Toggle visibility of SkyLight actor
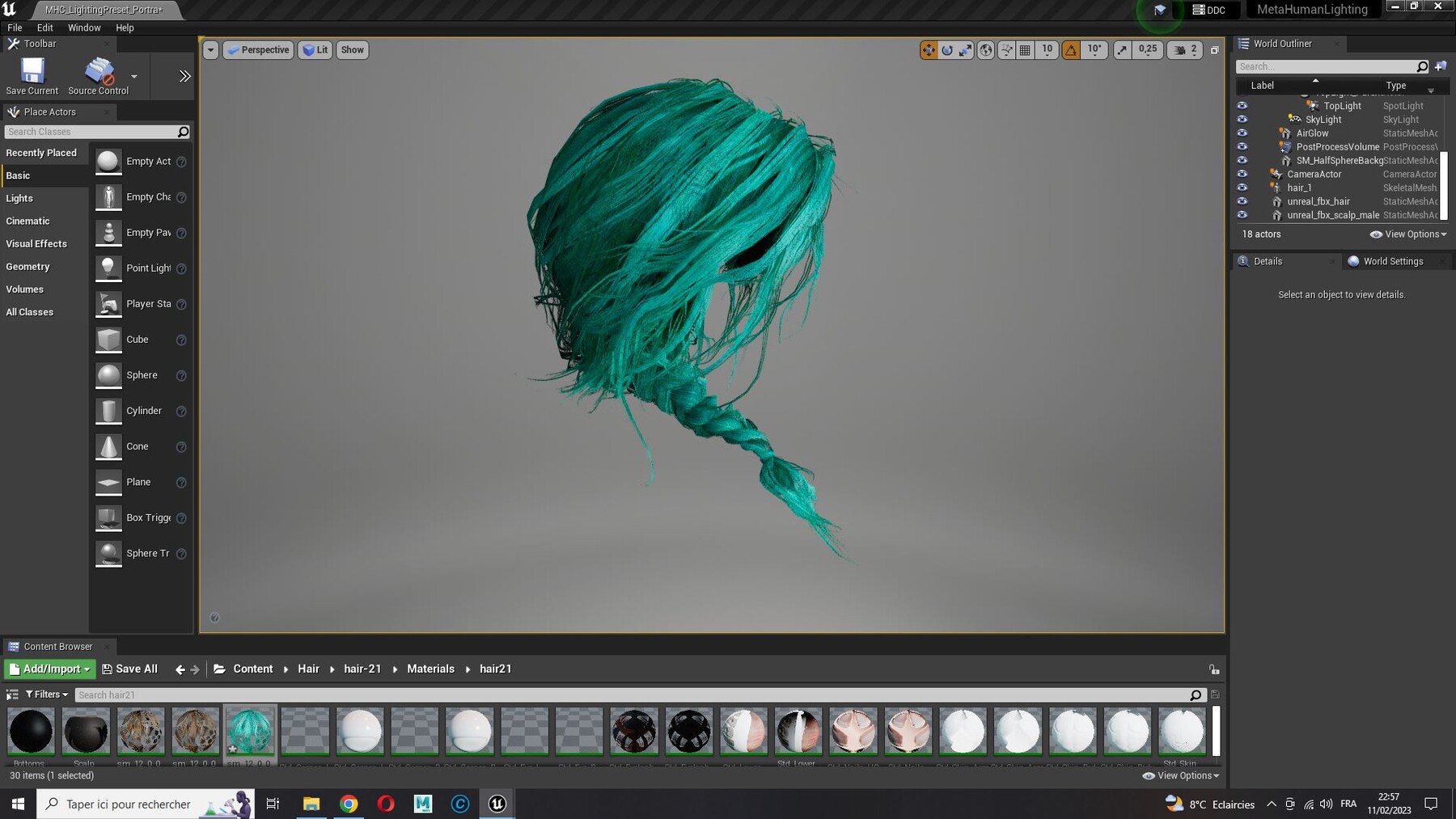Viewport: 1456px width, 819px height. point(1242,120)
